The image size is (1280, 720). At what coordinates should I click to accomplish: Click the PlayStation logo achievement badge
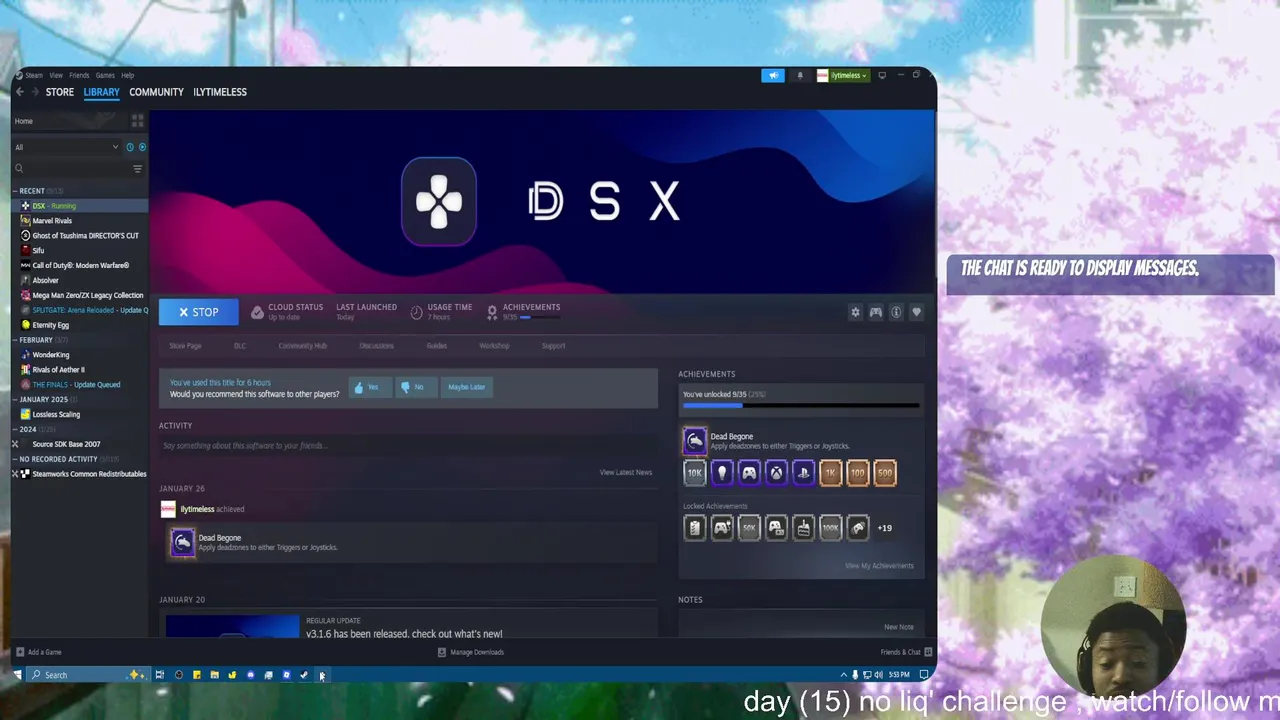(803, 472)
